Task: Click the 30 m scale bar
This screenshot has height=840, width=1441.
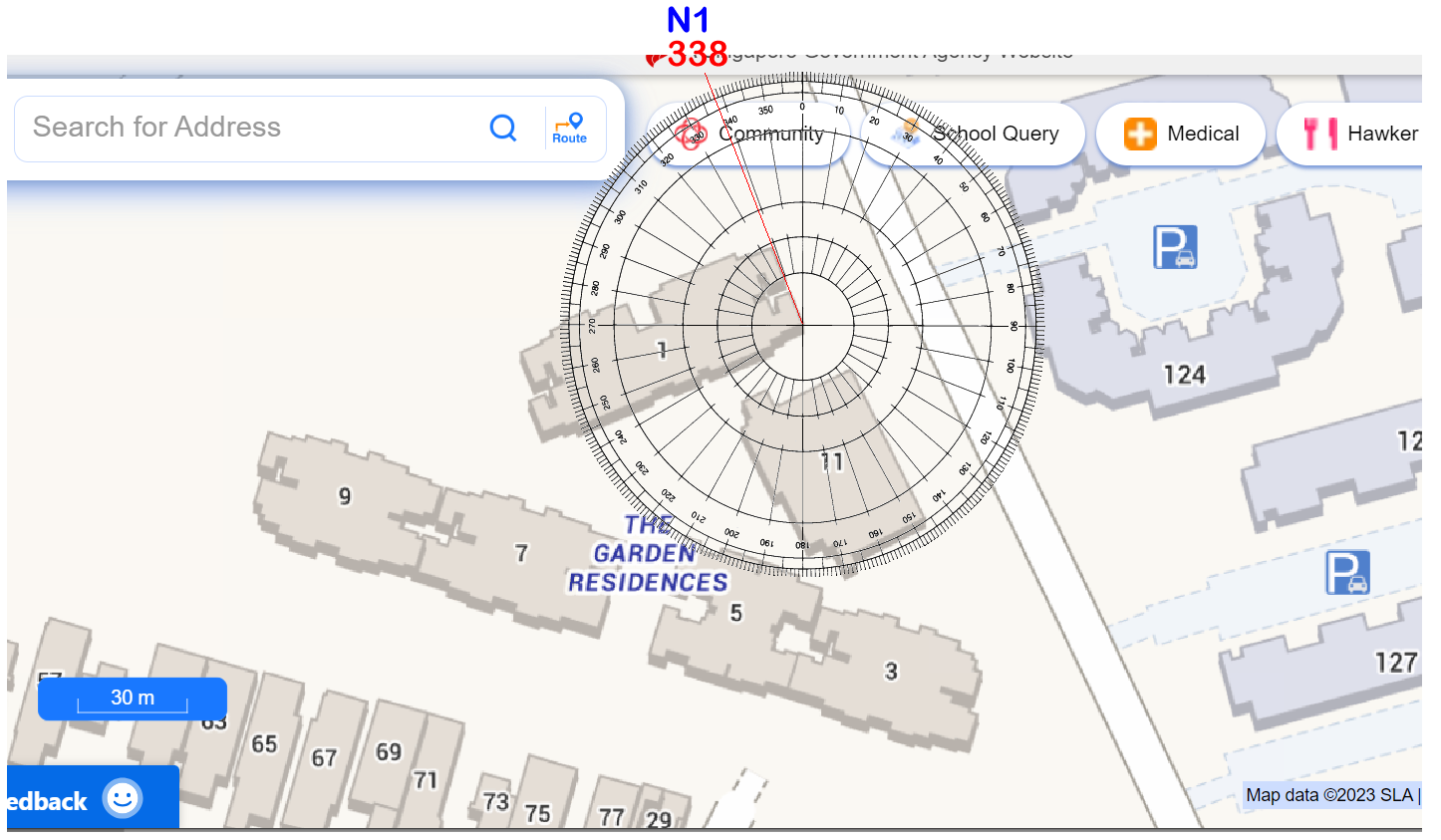Action: click(133, 699)
